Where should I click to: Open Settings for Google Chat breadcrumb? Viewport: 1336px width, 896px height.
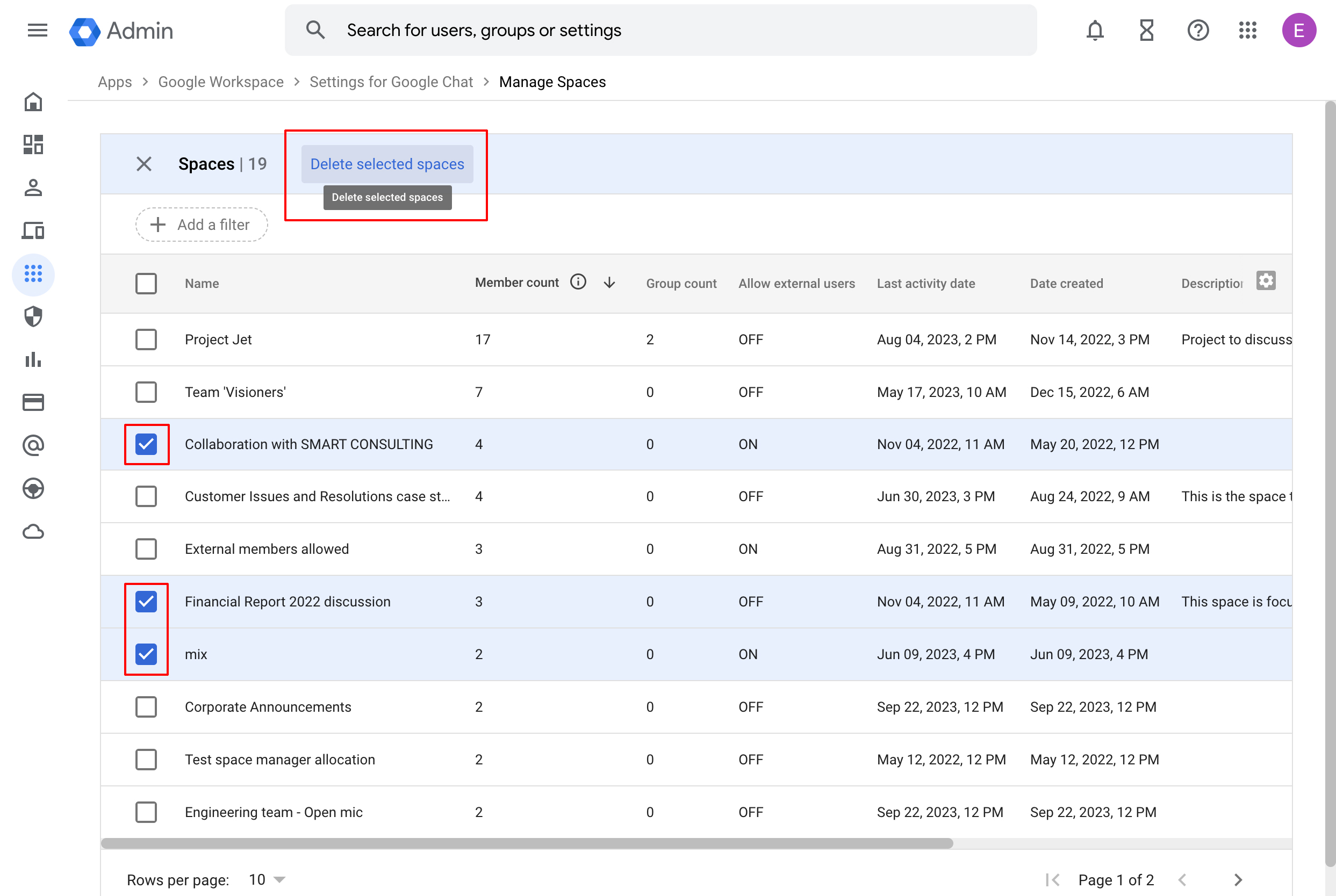[391, 82]
